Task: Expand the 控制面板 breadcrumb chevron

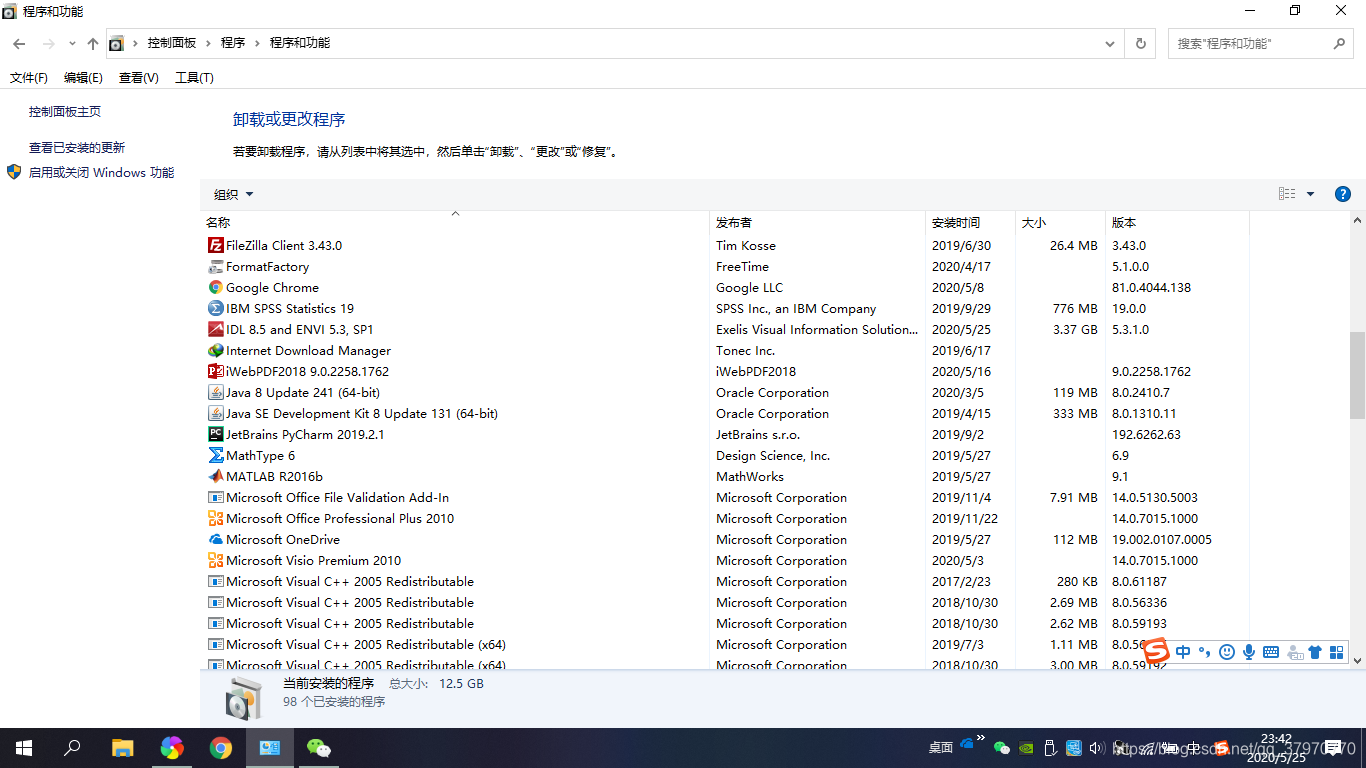Action: (209, 43)
